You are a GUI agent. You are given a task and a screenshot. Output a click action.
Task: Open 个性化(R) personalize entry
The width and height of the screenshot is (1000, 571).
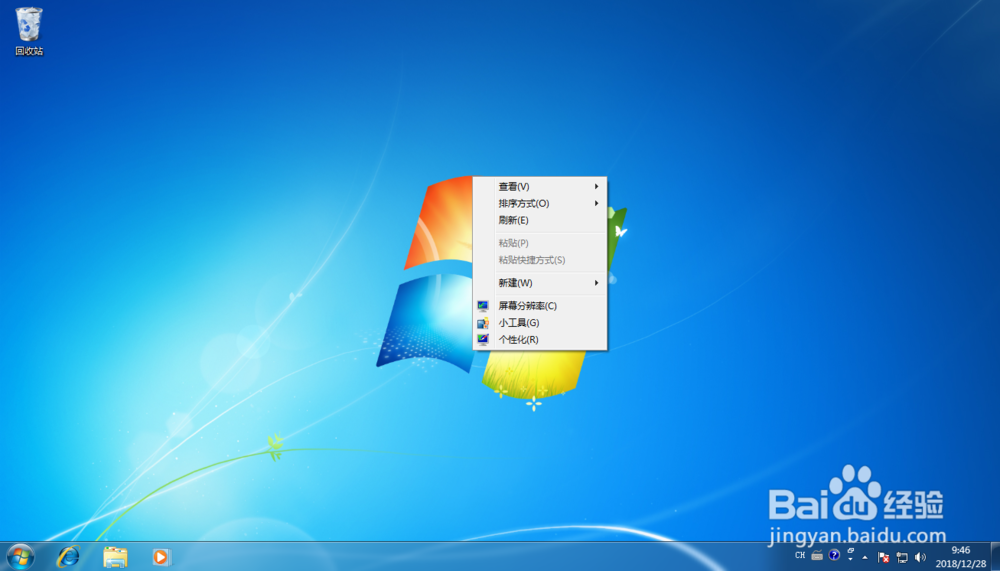pyautogui.click(x=540, y=339)
